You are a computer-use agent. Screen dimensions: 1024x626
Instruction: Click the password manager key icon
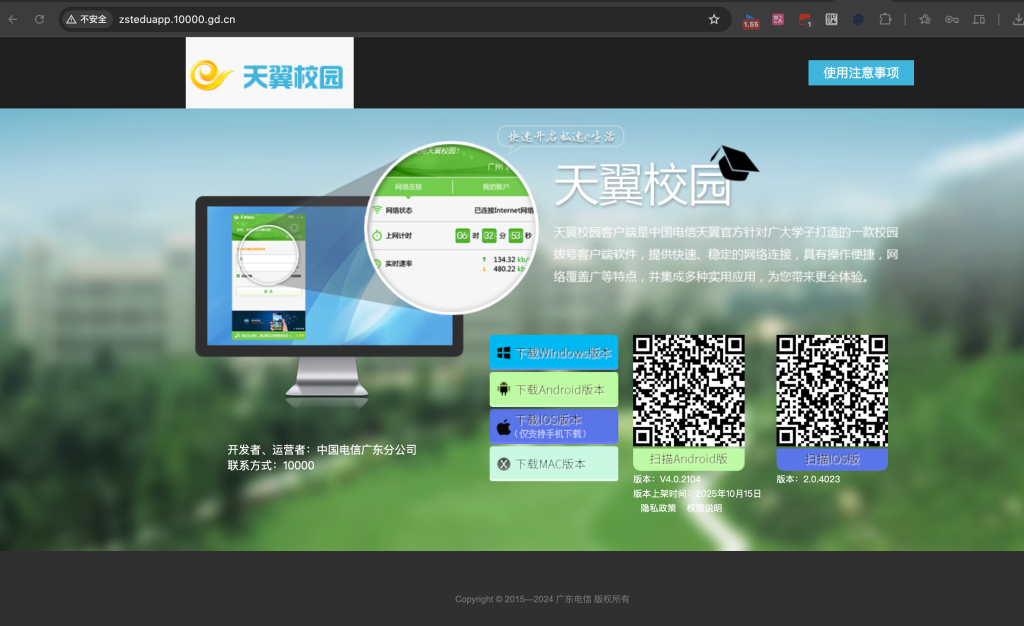tap(952, 18)
